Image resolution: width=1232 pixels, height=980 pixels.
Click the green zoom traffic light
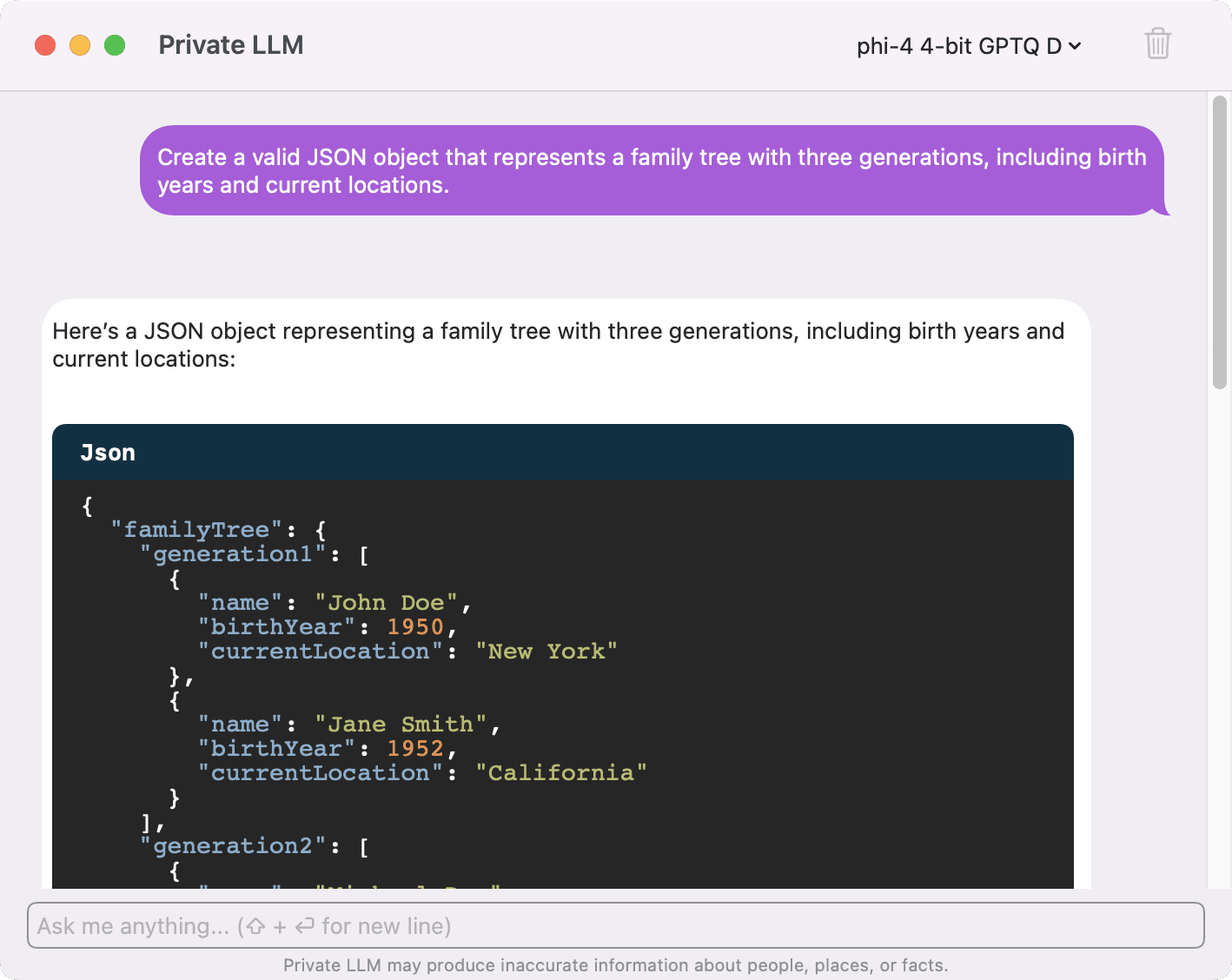pos(114,44)
